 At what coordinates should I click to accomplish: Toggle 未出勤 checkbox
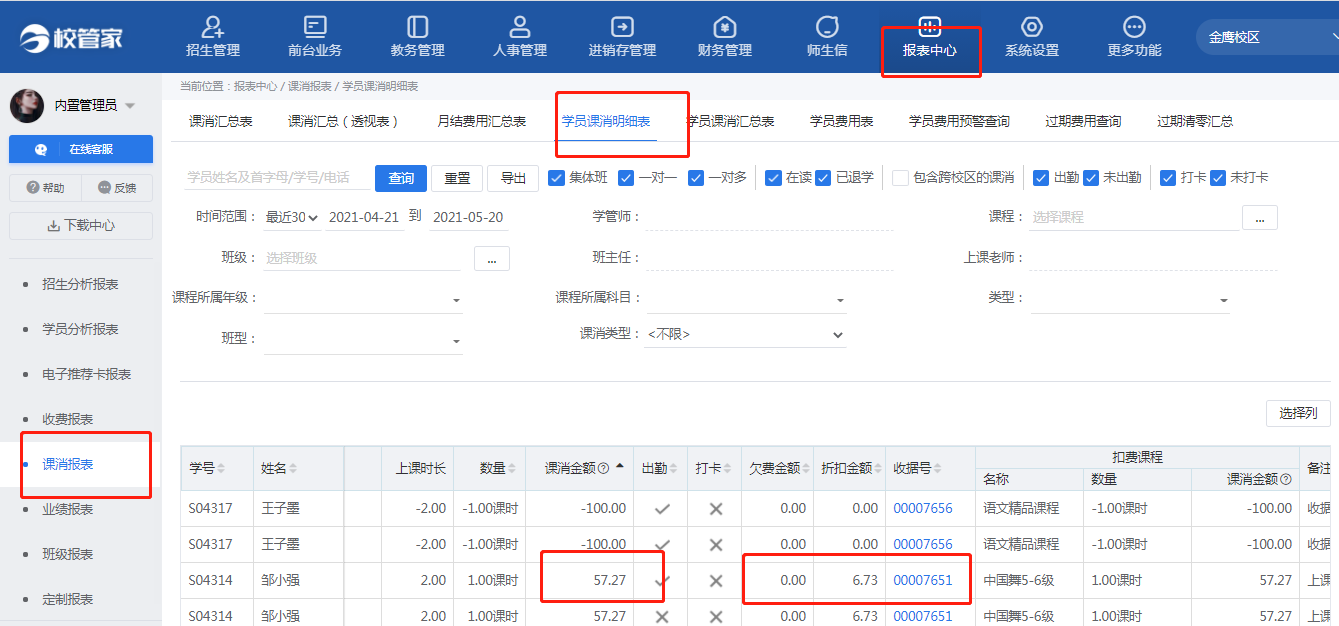point(1092,178)
